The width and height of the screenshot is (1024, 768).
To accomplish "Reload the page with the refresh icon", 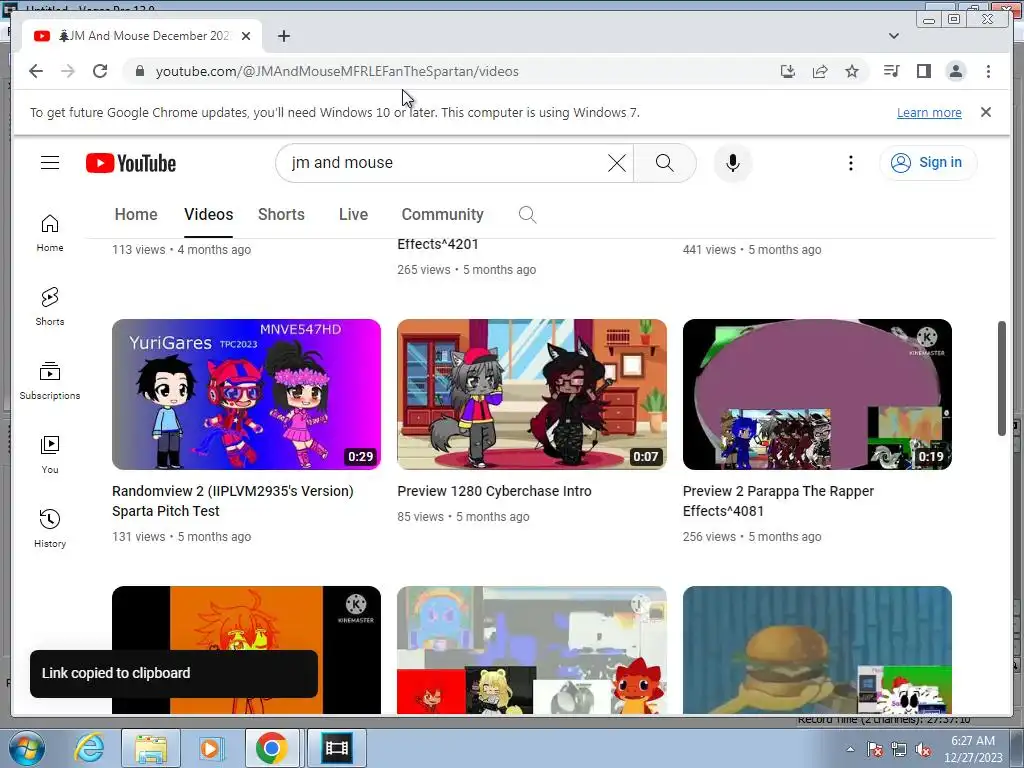I will (100, 71).
